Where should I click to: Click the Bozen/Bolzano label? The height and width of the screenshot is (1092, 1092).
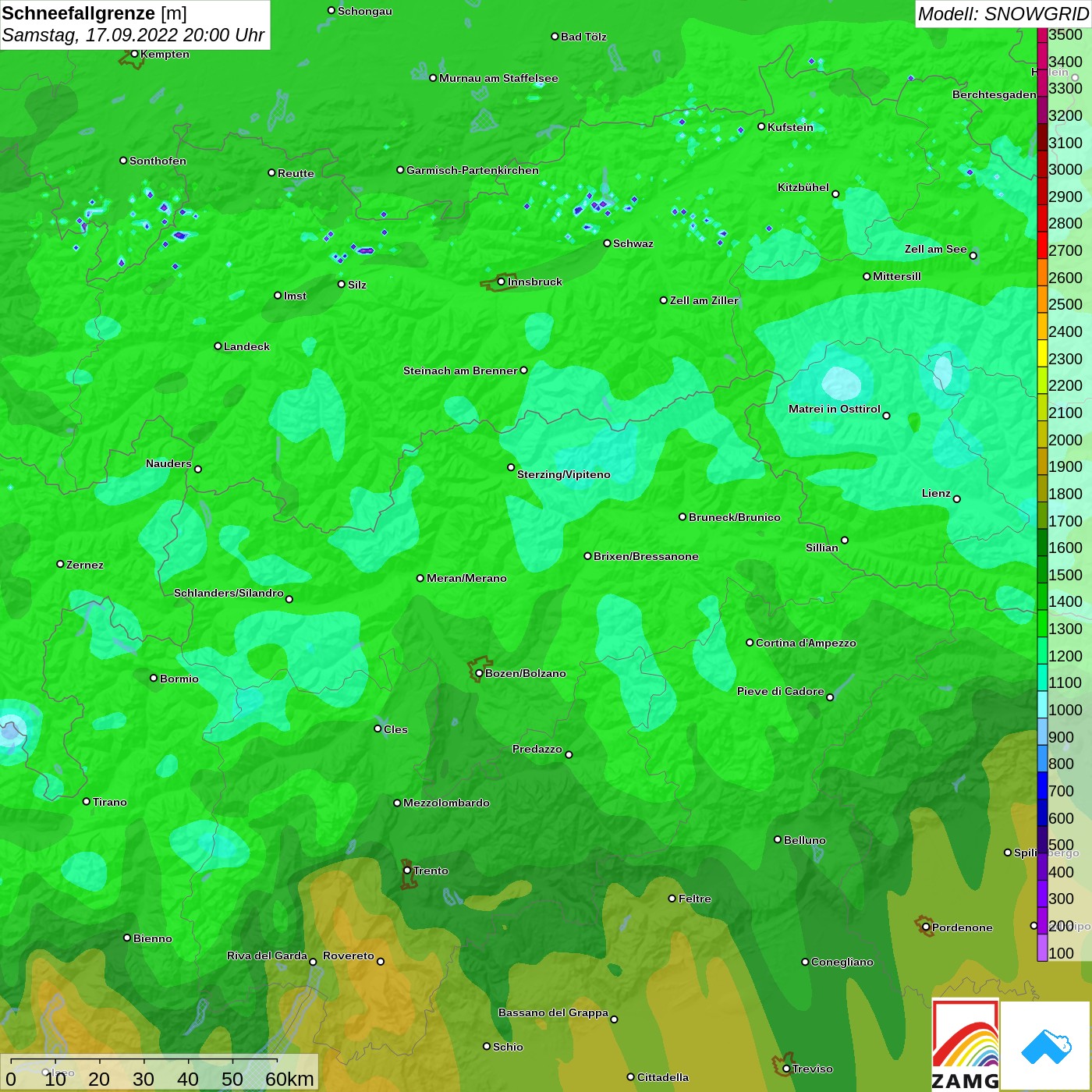526,673
